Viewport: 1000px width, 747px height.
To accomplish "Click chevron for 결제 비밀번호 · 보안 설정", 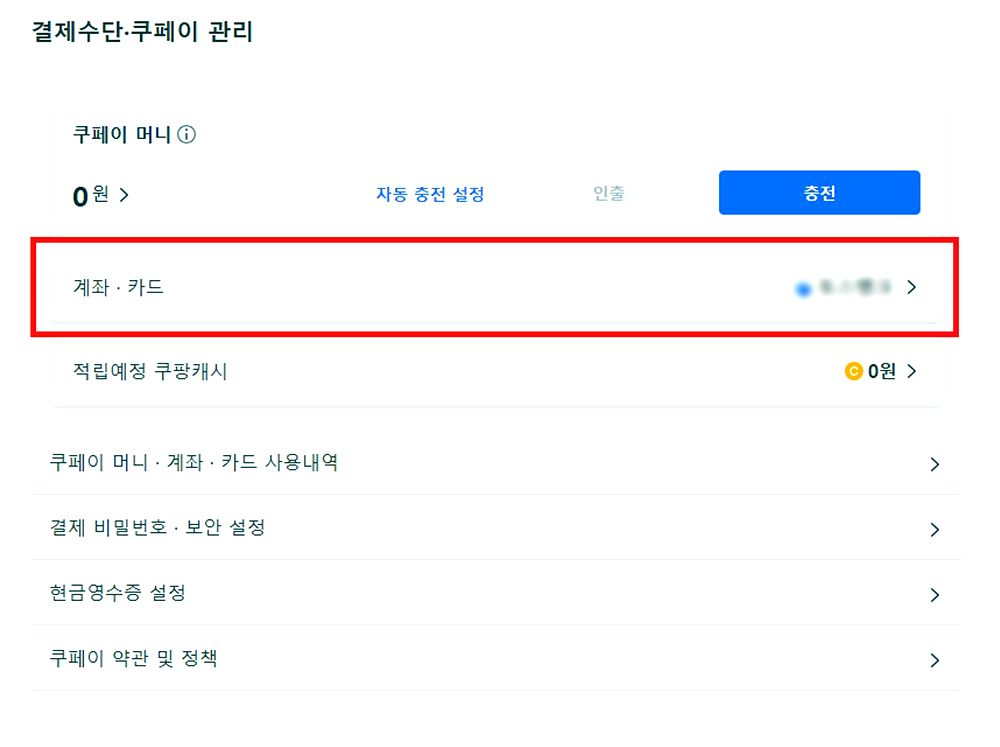I will [x=934, y=530].
